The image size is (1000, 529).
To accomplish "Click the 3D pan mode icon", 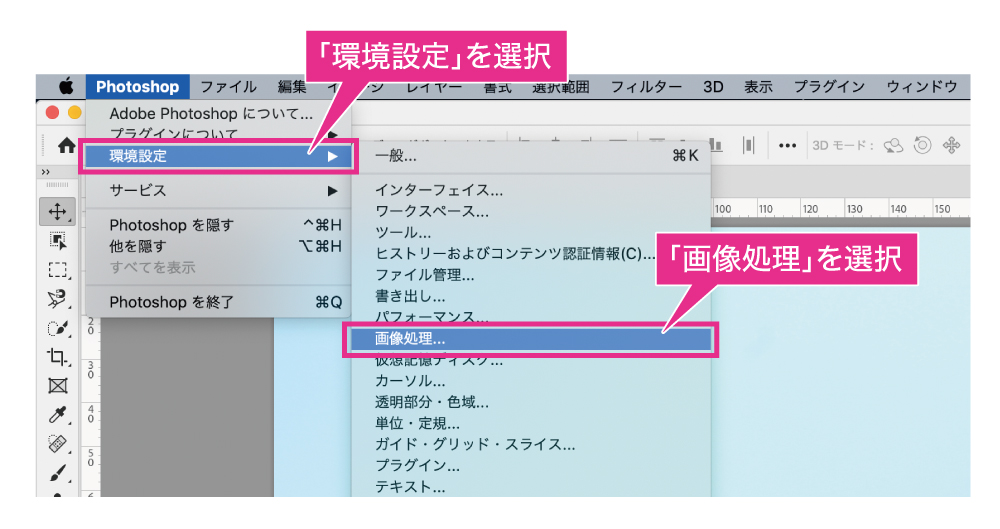I will [x=952, y=145].
